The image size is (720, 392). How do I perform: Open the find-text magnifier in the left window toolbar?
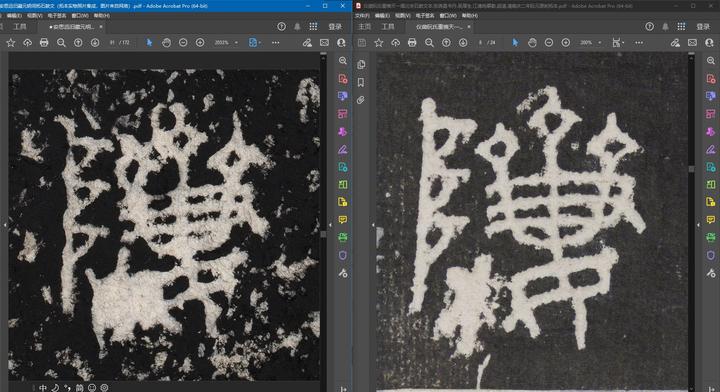tap(61, 43)
